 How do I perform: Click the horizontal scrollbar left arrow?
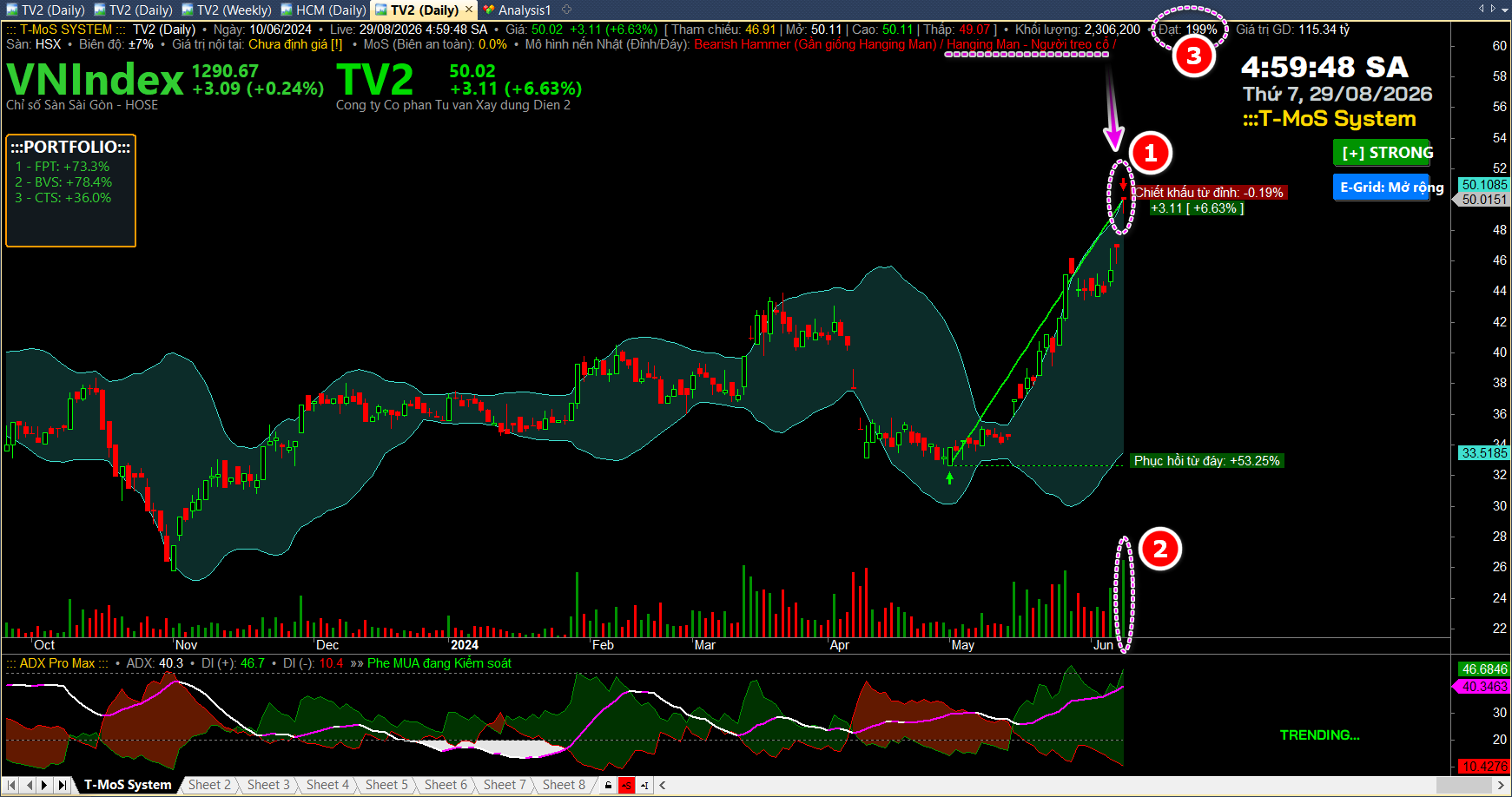pos(663,785)
